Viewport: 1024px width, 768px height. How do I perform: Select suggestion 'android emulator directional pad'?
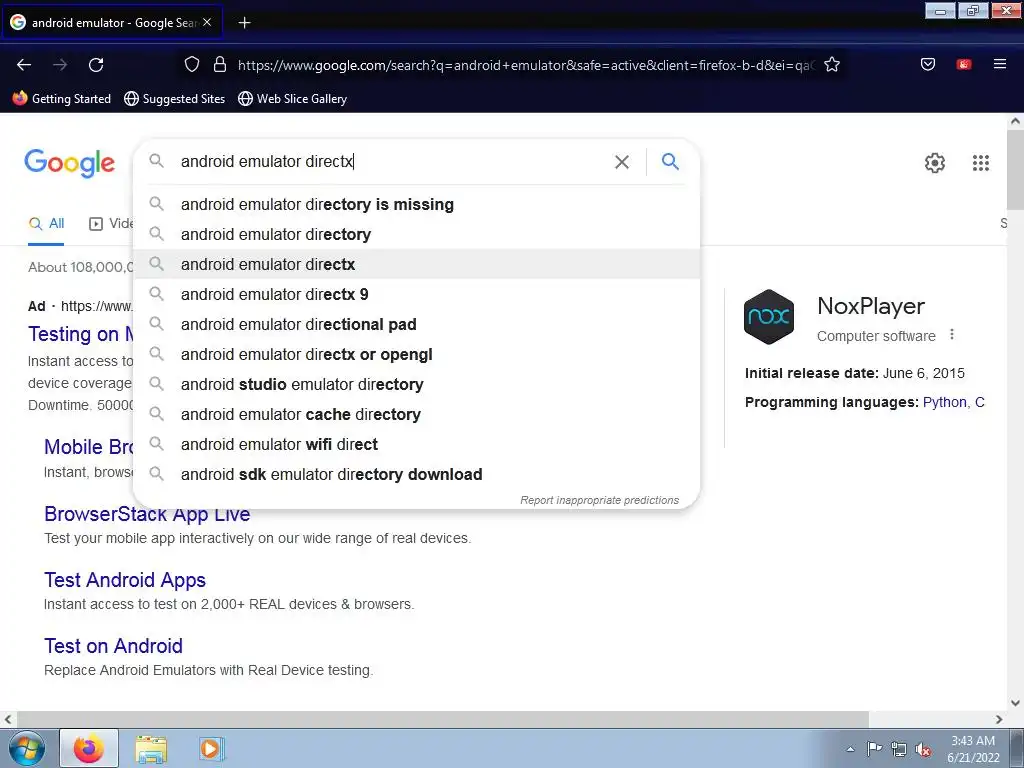click(x=416, y=325)
